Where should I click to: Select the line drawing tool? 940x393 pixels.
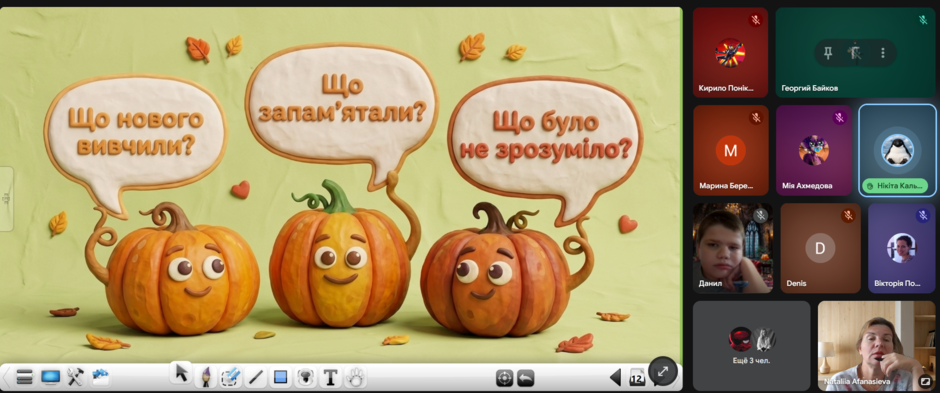[x=256, y=377]
